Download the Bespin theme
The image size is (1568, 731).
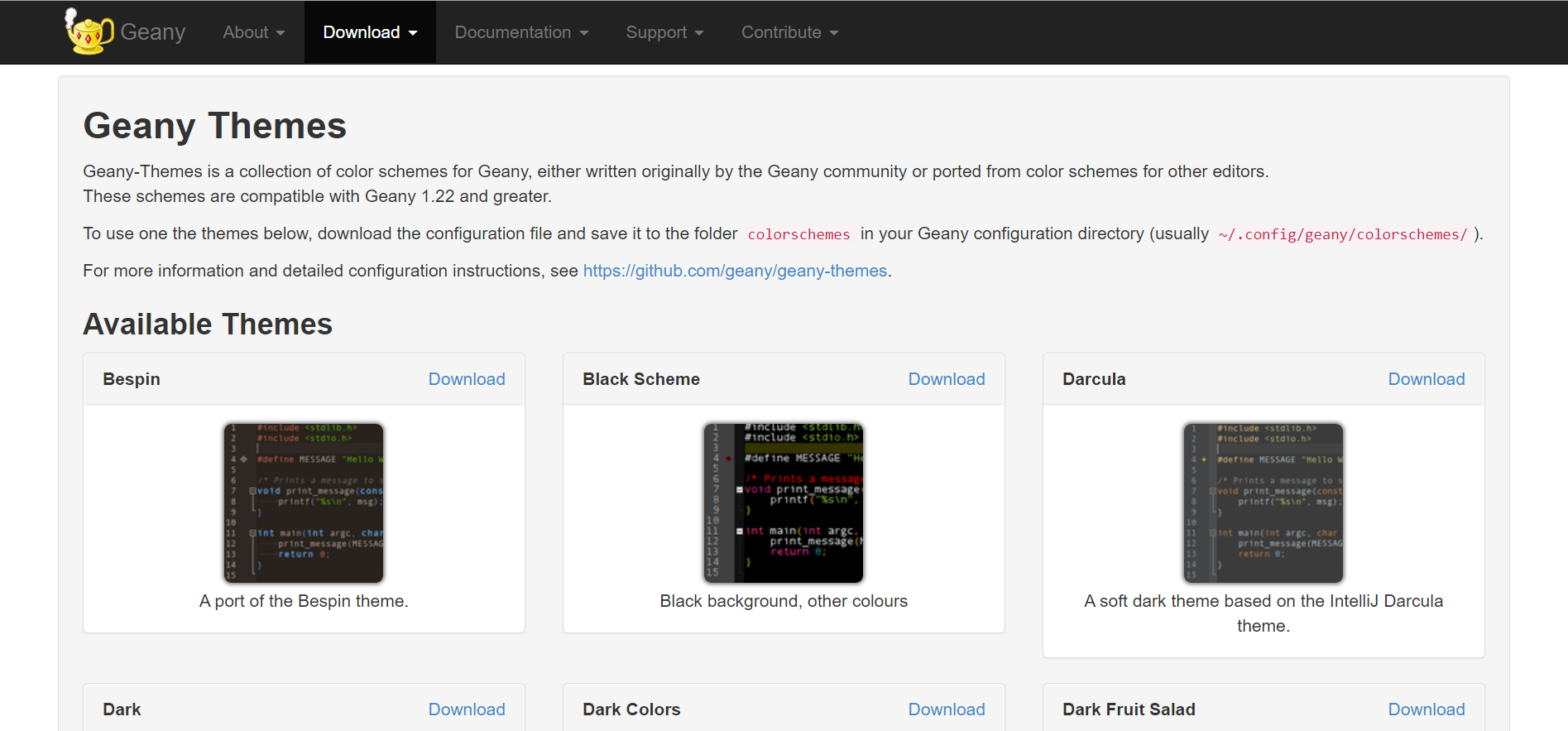tap(467, 379)
